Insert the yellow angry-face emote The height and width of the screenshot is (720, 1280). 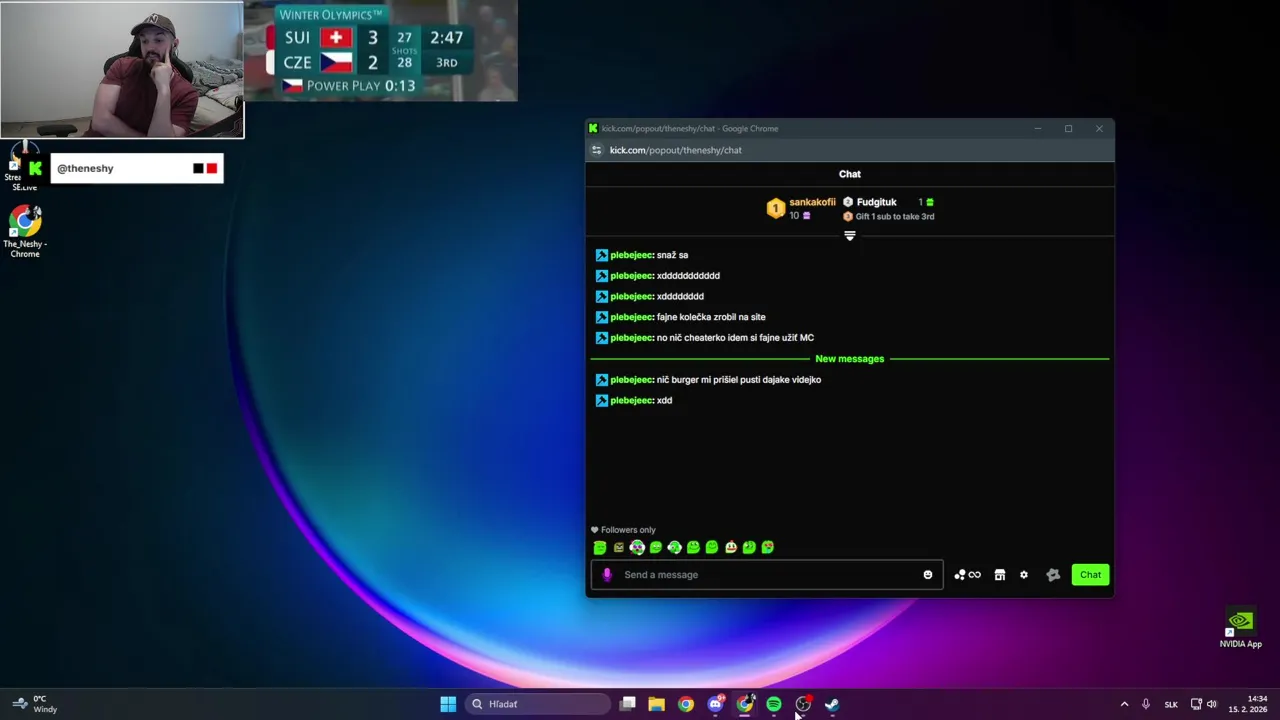click(618, 547)
